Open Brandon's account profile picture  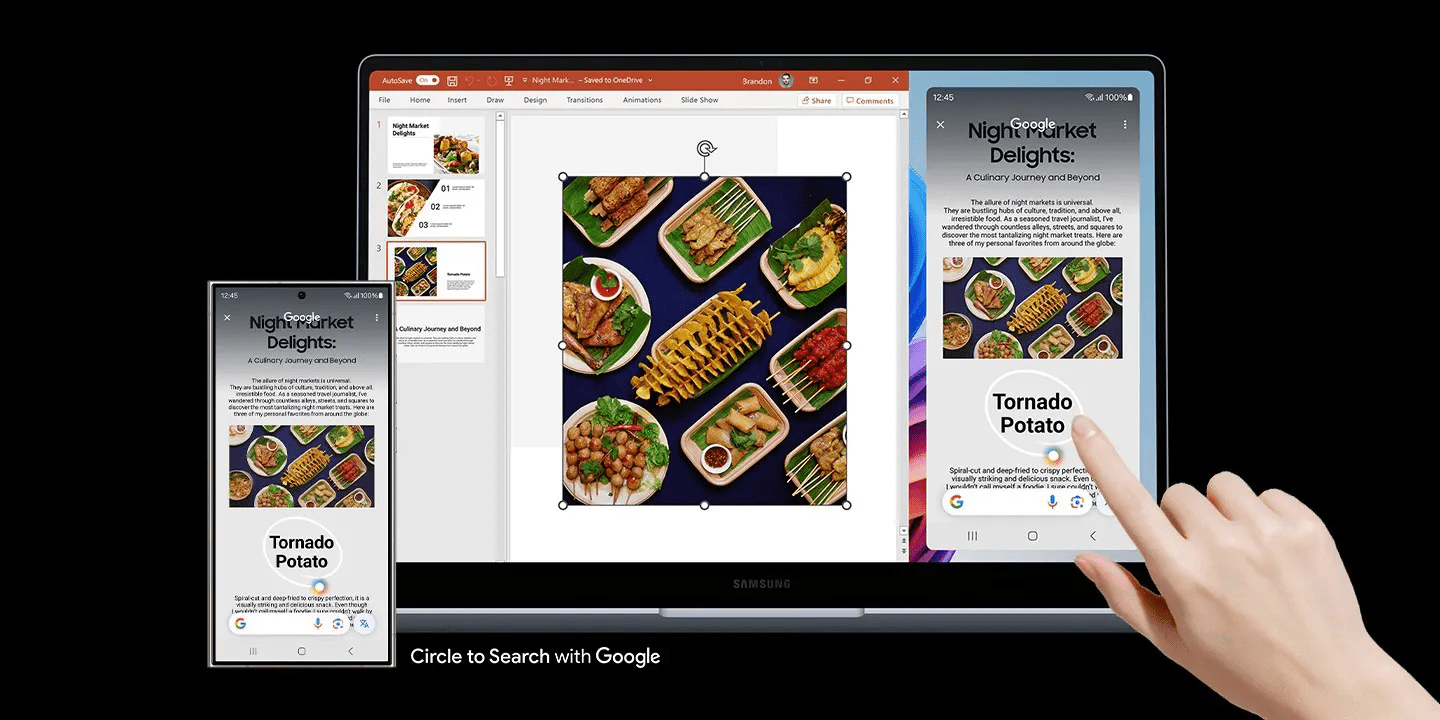pyautogui.click(x=786, y=81)
